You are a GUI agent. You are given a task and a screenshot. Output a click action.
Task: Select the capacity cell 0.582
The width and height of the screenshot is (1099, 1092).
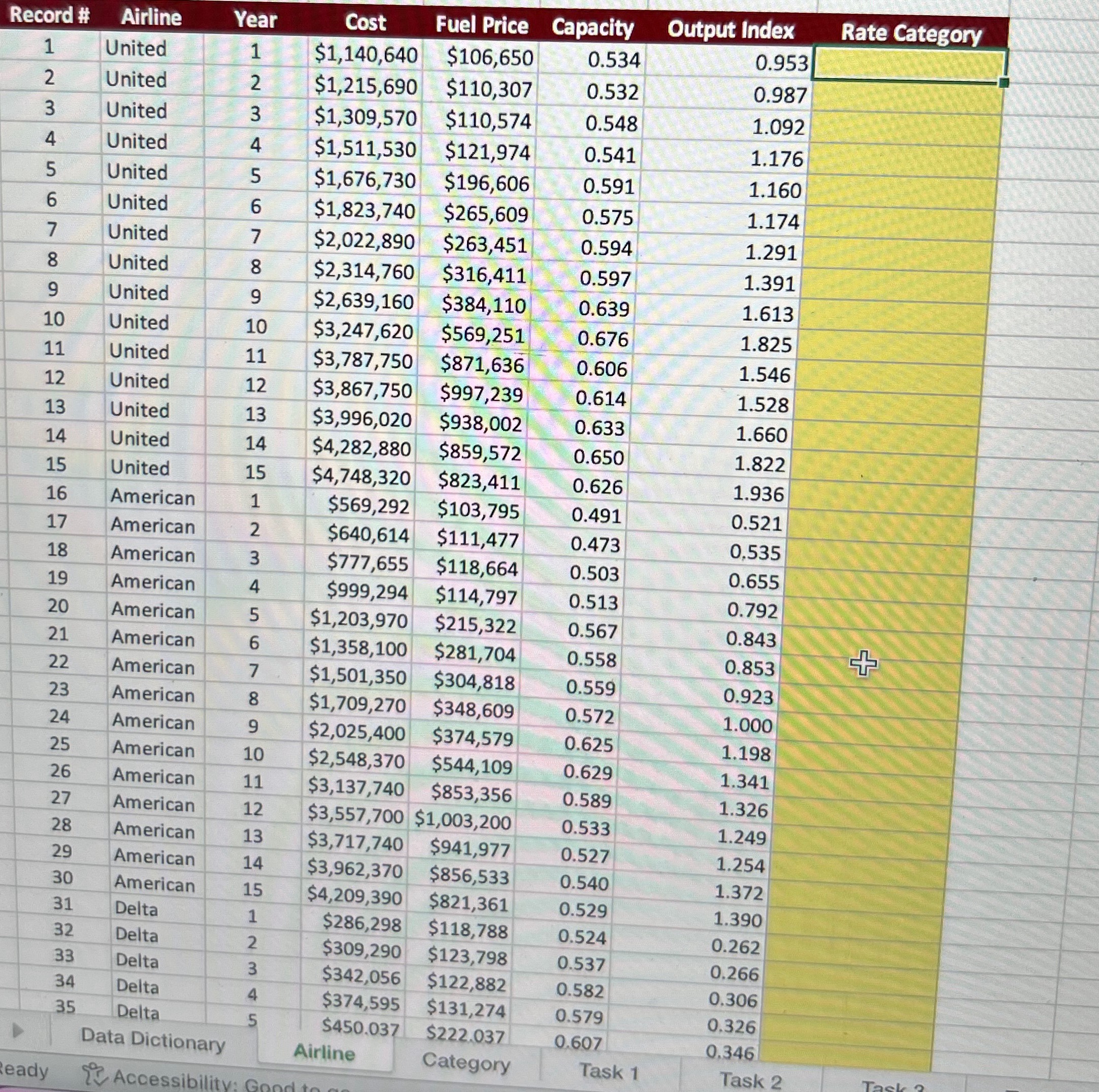pyautogui.click(x=580, y=990)
